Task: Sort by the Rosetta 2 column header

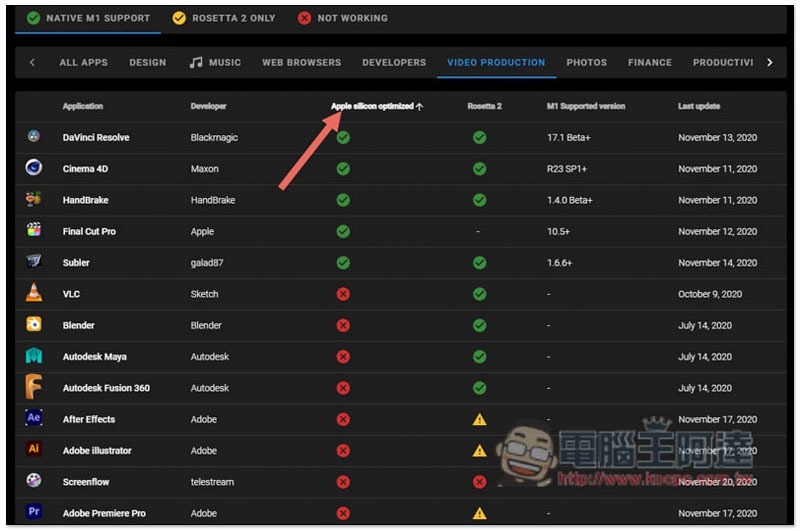Action: (x=484, y=106)
